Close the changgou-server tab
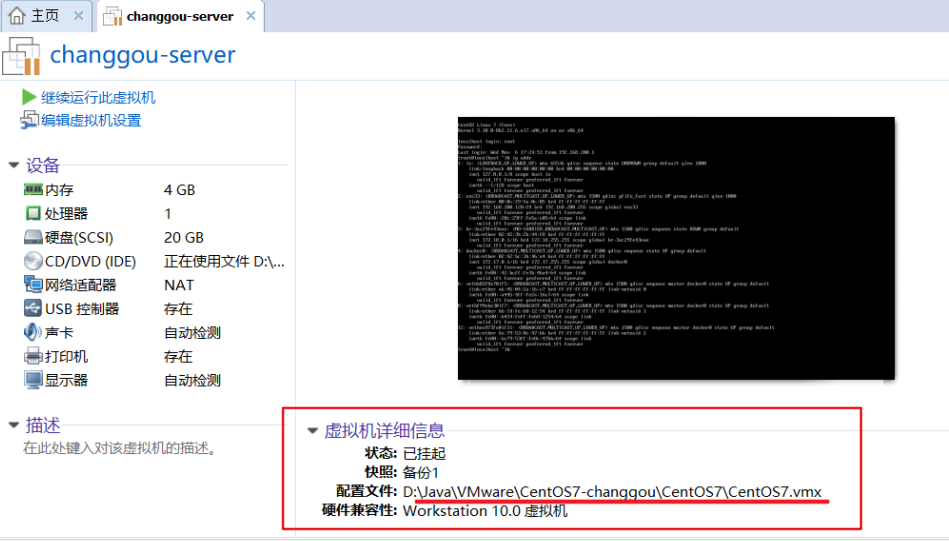The width and height of the screenshot is (949, 541). point(251,16)
